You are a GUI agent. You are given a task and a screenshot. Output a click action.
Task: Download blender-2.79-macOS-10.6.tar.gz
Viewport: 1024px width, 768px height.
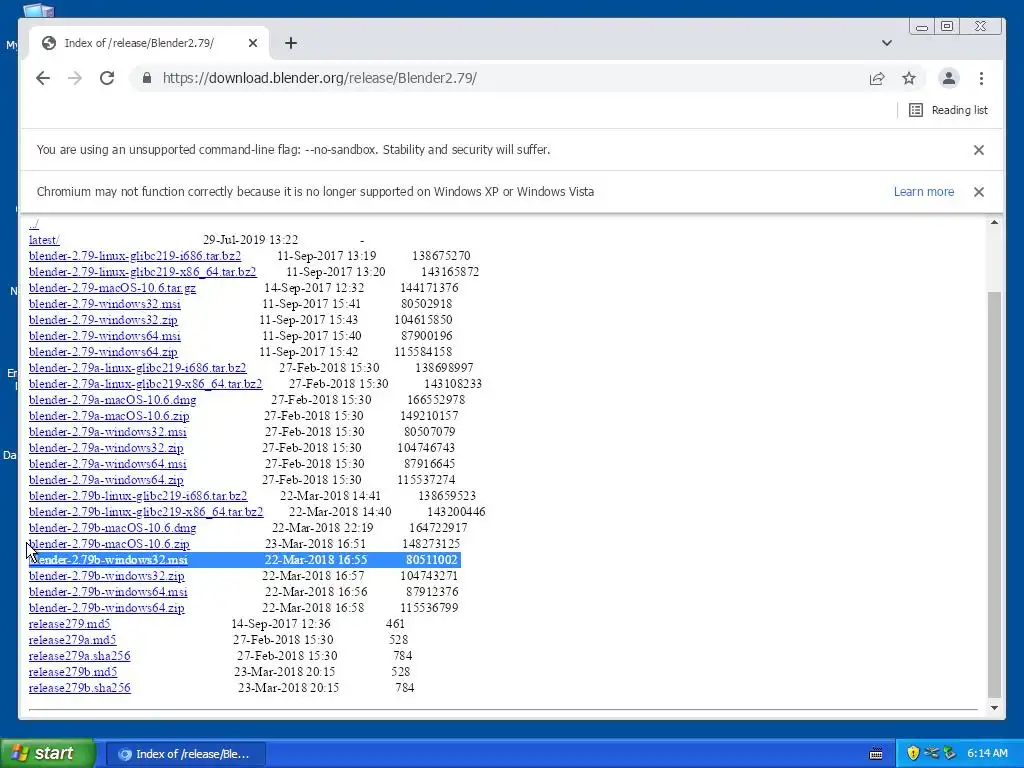click(112, 288)
